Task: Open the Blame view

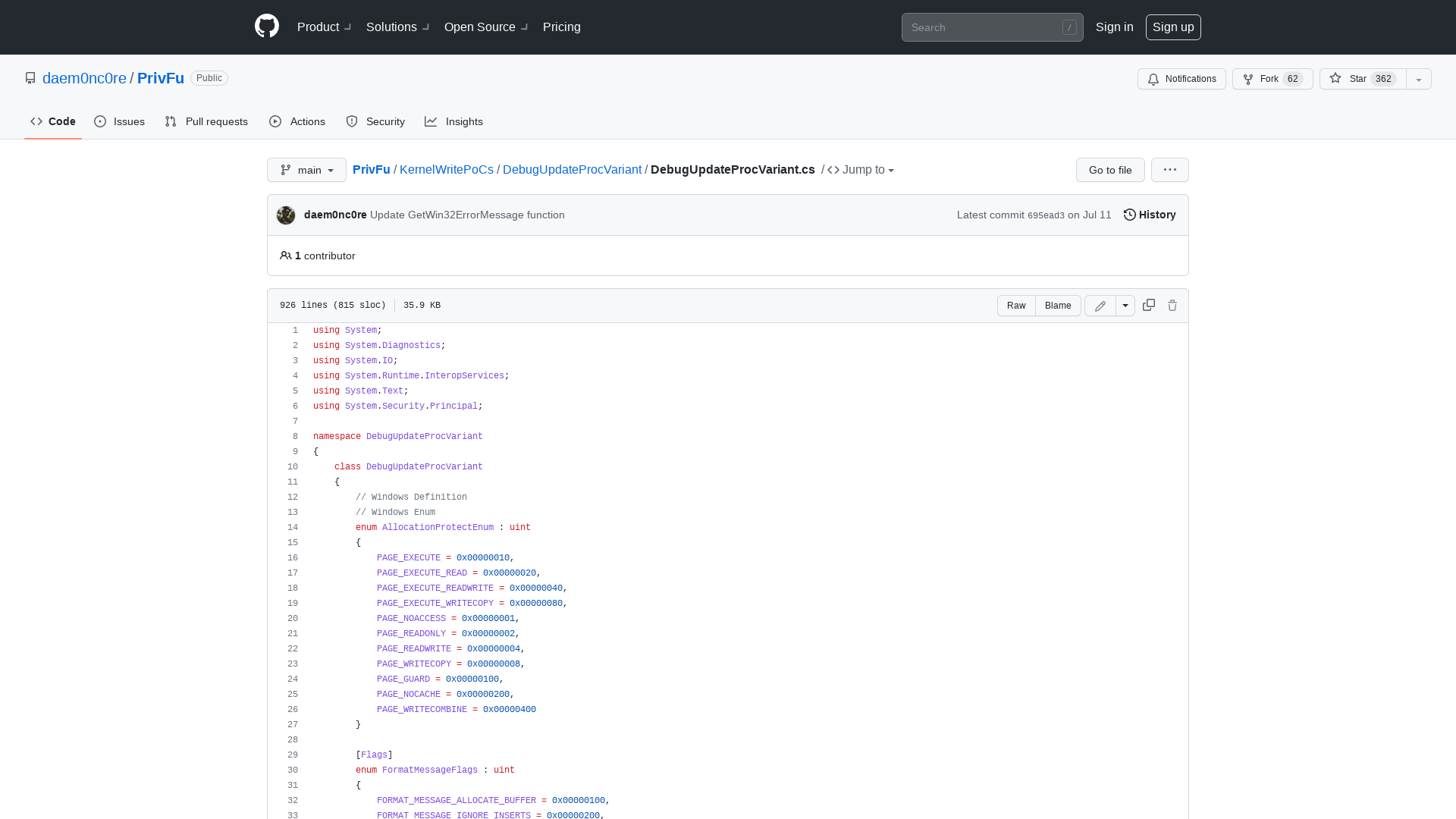Action: point(1058,306)
